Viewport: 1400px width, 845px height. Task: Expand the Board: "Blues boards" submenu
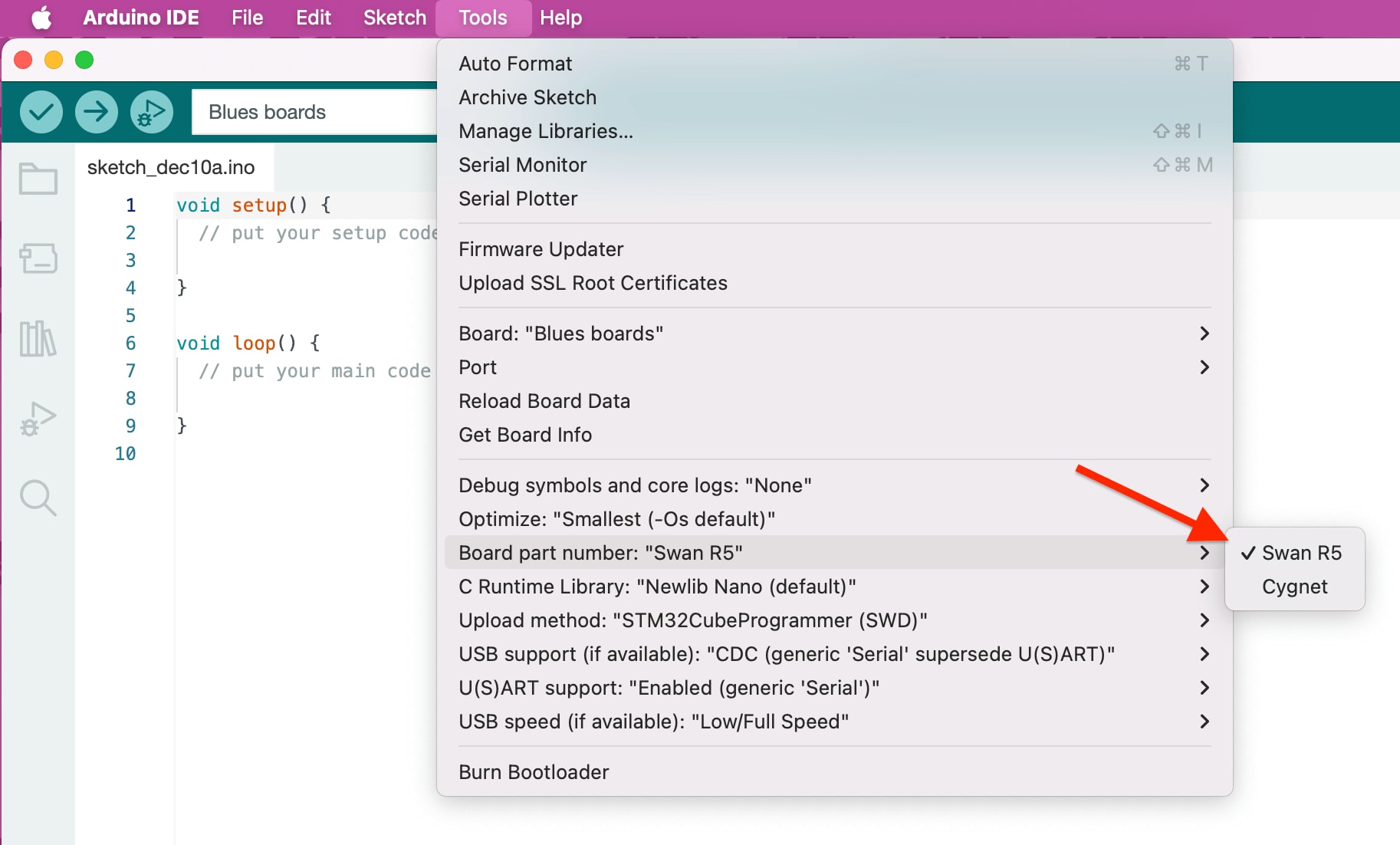(834, 334)
